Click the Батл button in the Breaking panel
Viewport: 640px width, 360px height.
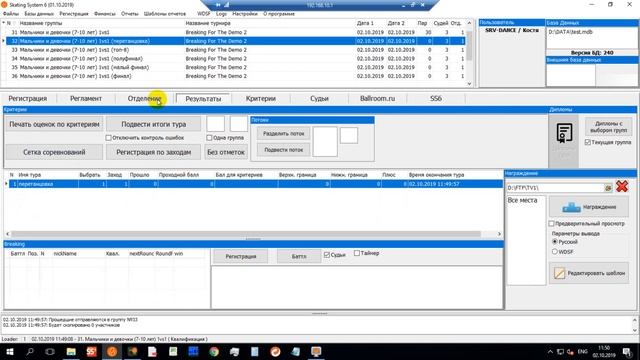point(299,256)
